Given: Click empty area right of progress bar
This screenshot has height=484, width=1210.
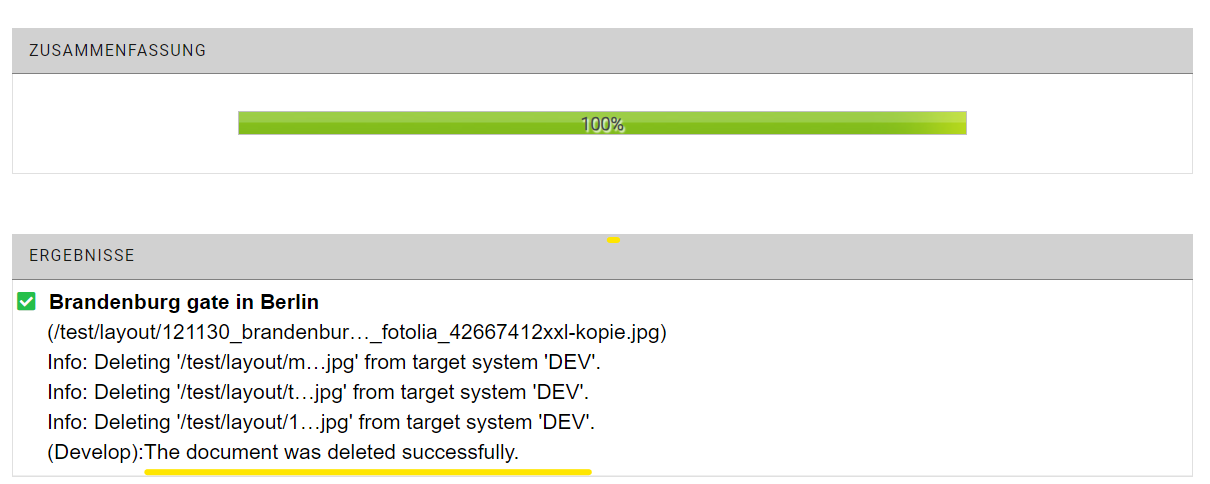Looking at the screenshot, I should click(x=1080, y=123).
